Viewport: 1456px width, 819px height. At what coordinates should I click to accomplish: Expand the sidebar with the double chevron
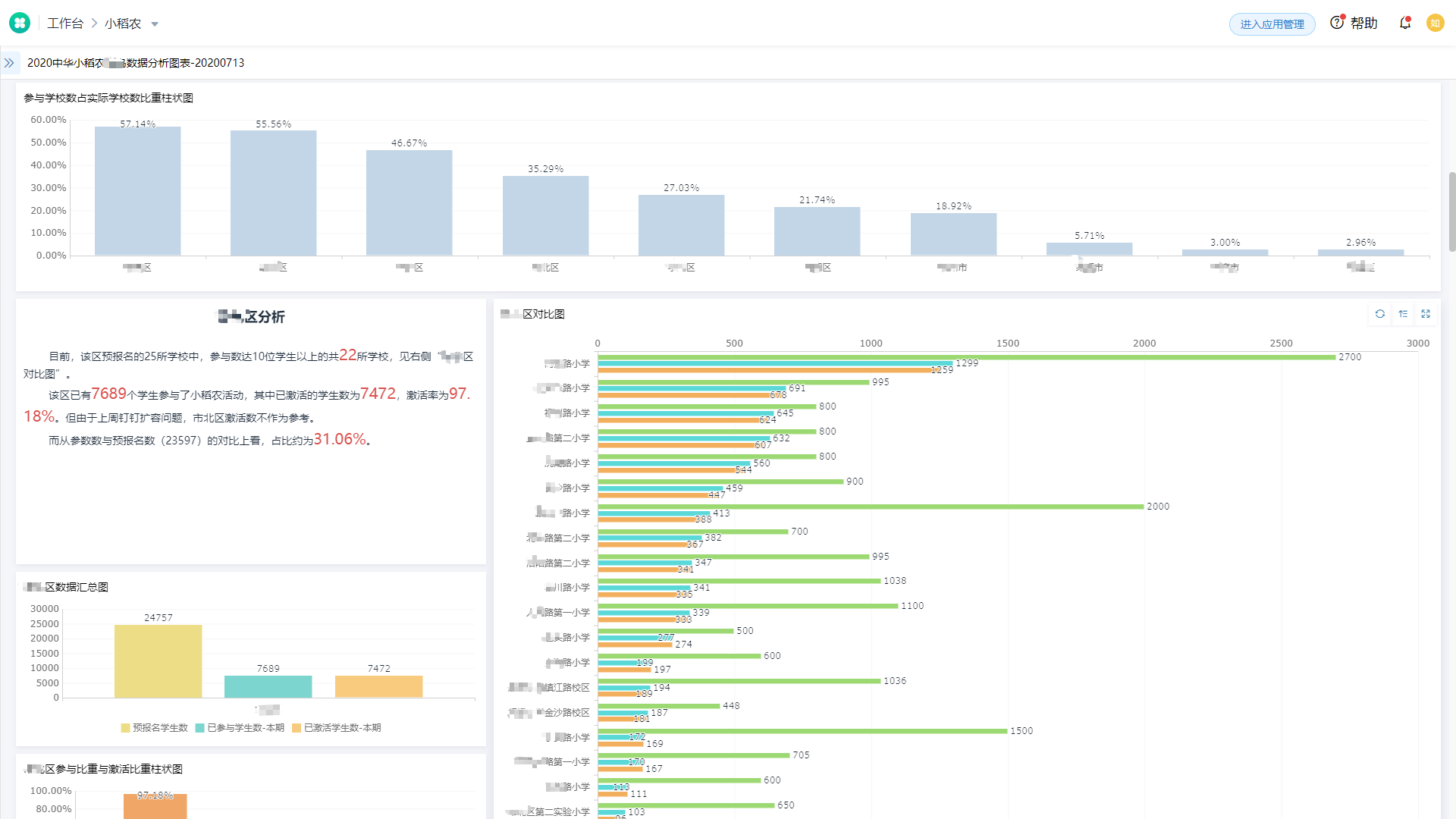9,63
